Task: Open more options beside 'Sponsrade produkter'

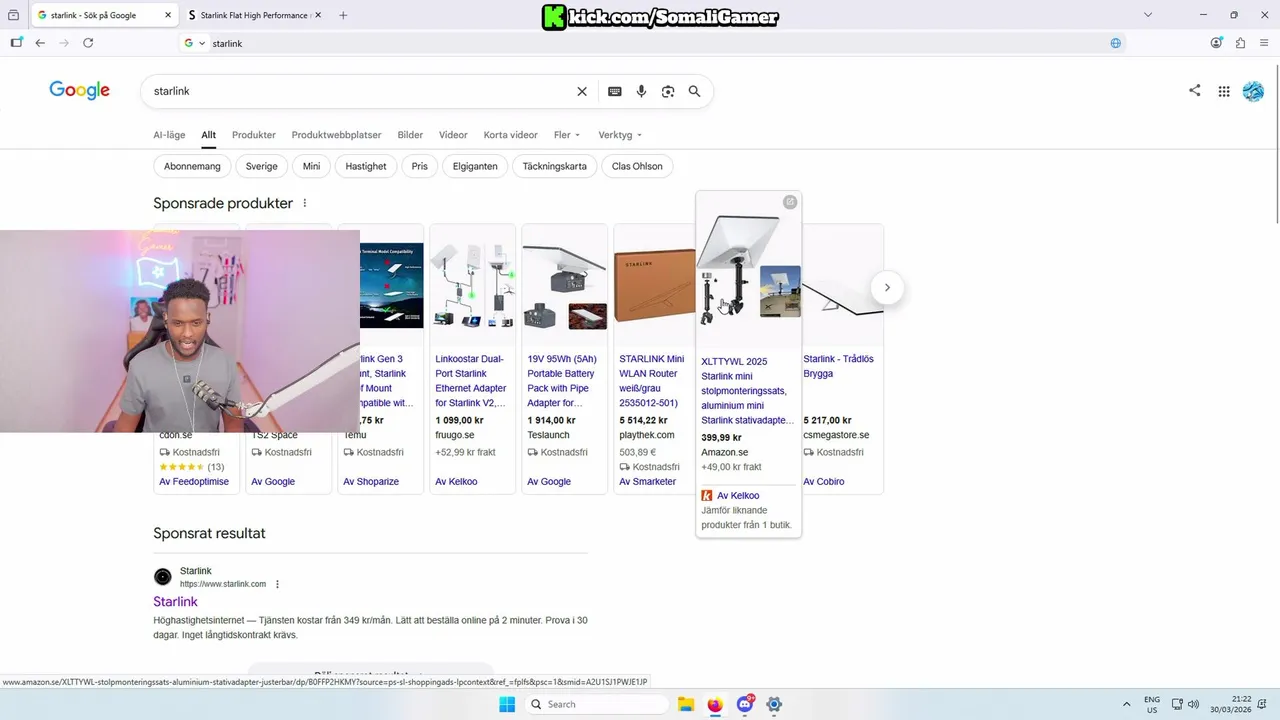Action: pyautogui.click(x=305, y=203)
